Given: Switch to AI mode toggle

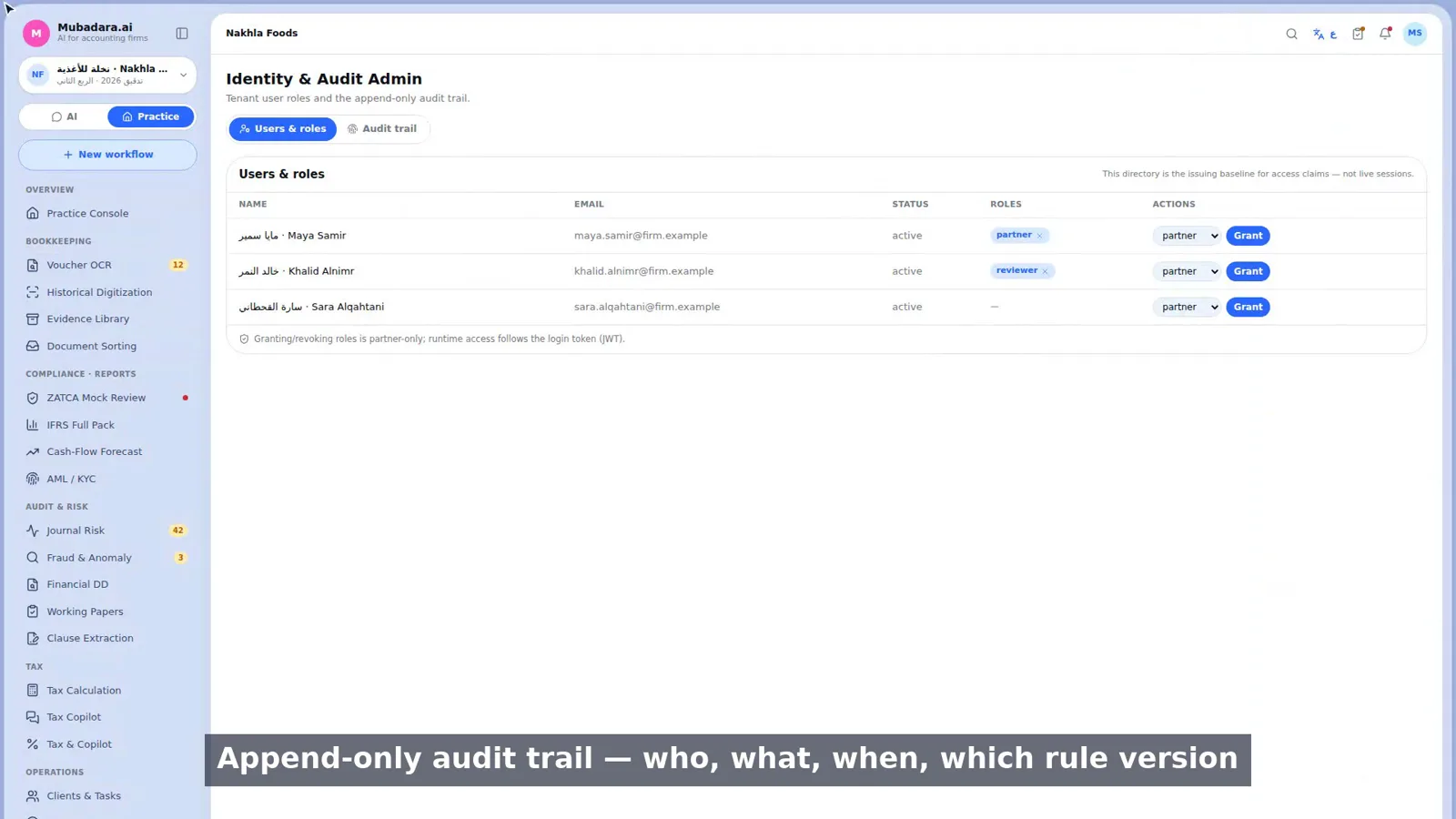Looking at the screenshot, I should click(65, 116).
